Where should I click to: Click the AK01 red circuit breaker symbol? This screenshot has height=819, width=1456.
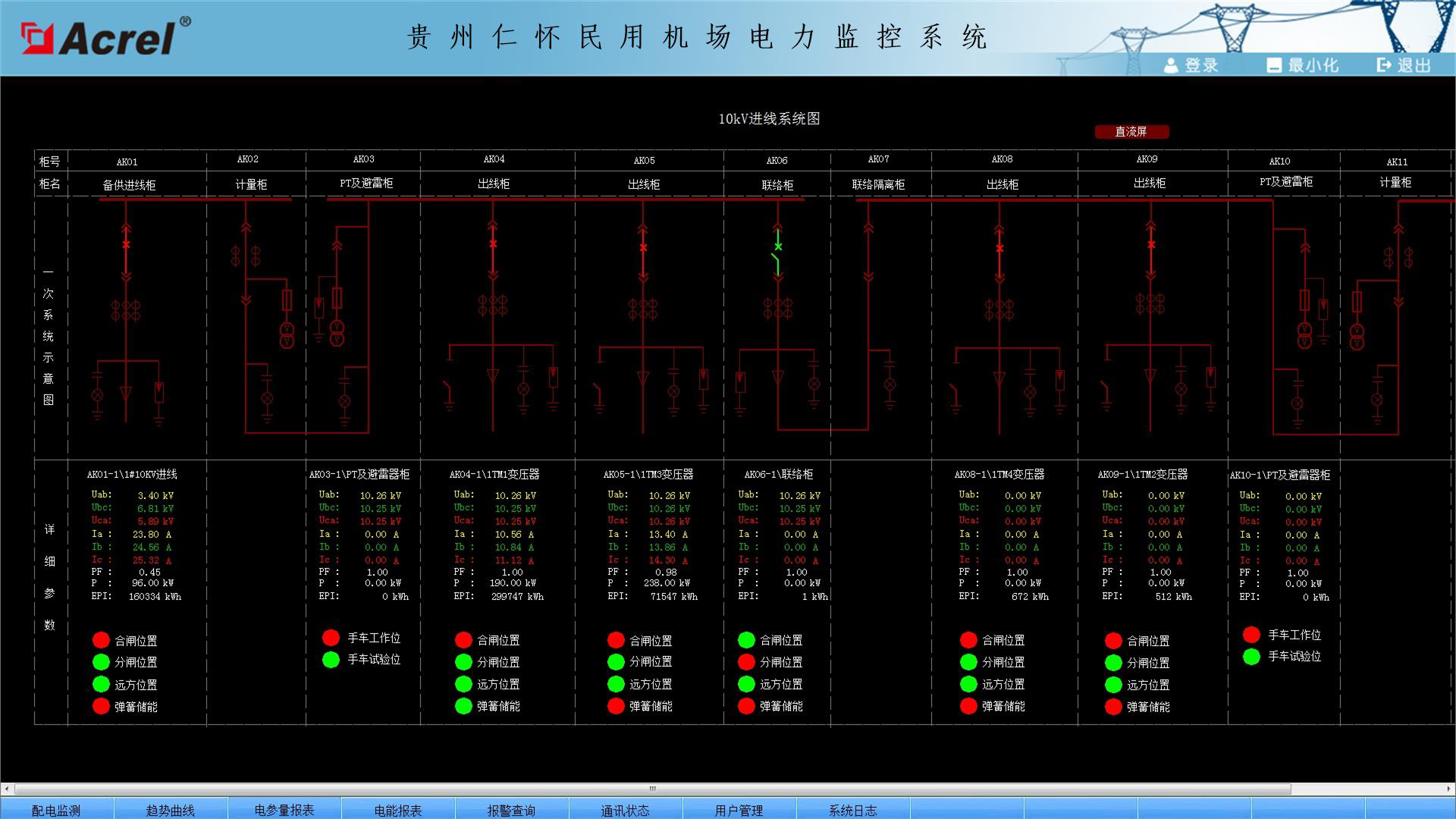[x=126, y=244]
